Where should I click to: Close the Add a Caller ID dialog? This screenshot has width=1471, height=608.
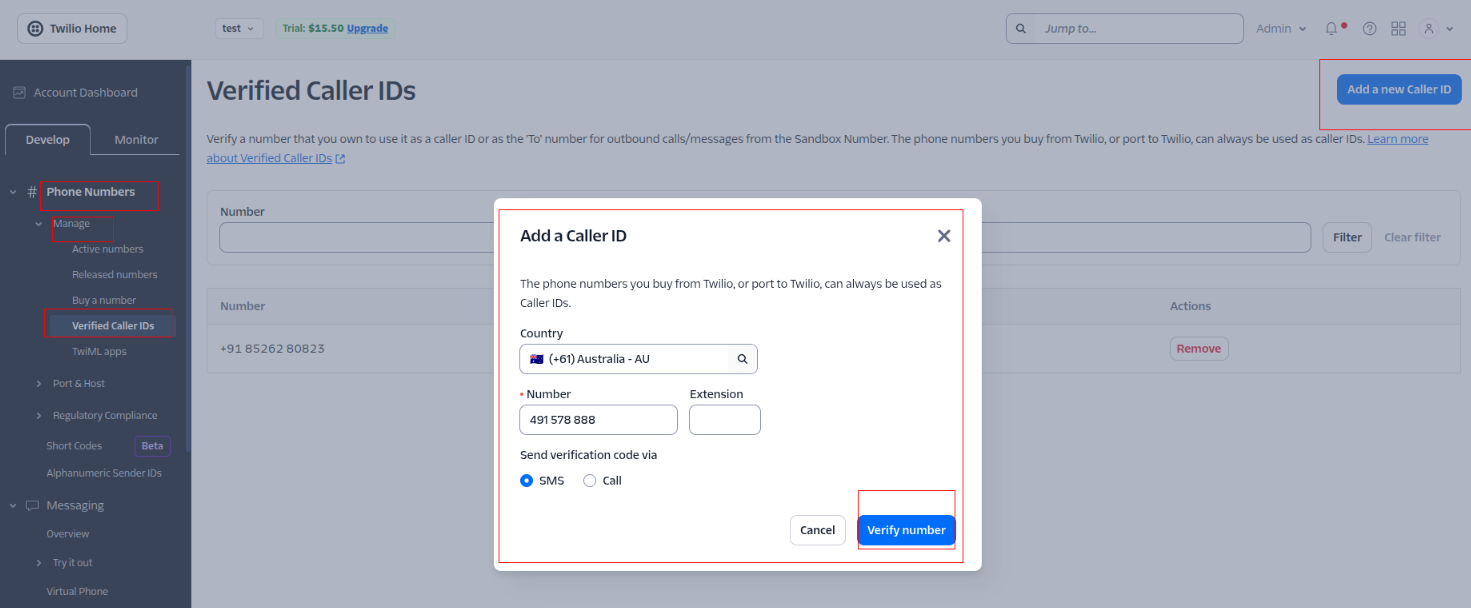click(943, 236)
